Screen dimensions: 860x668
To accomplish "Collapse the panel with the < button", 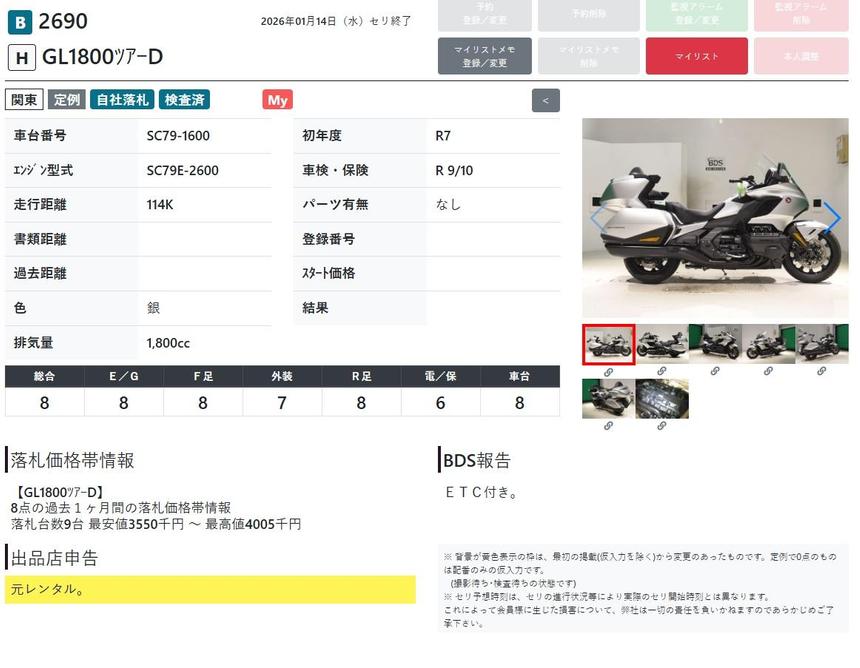I will [x=545, y=100].
